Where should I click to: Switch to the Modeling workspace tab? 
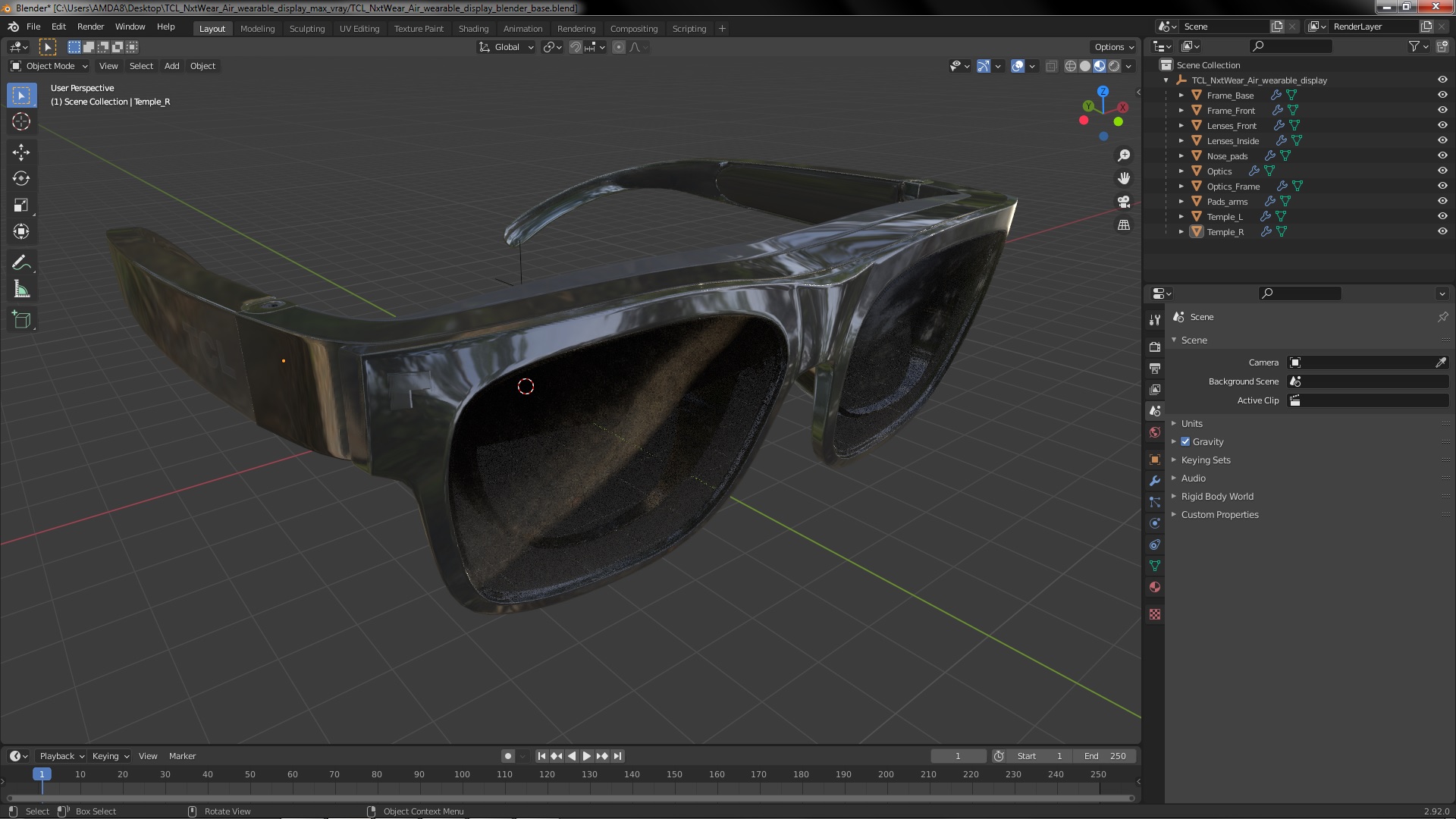[257, 29]
